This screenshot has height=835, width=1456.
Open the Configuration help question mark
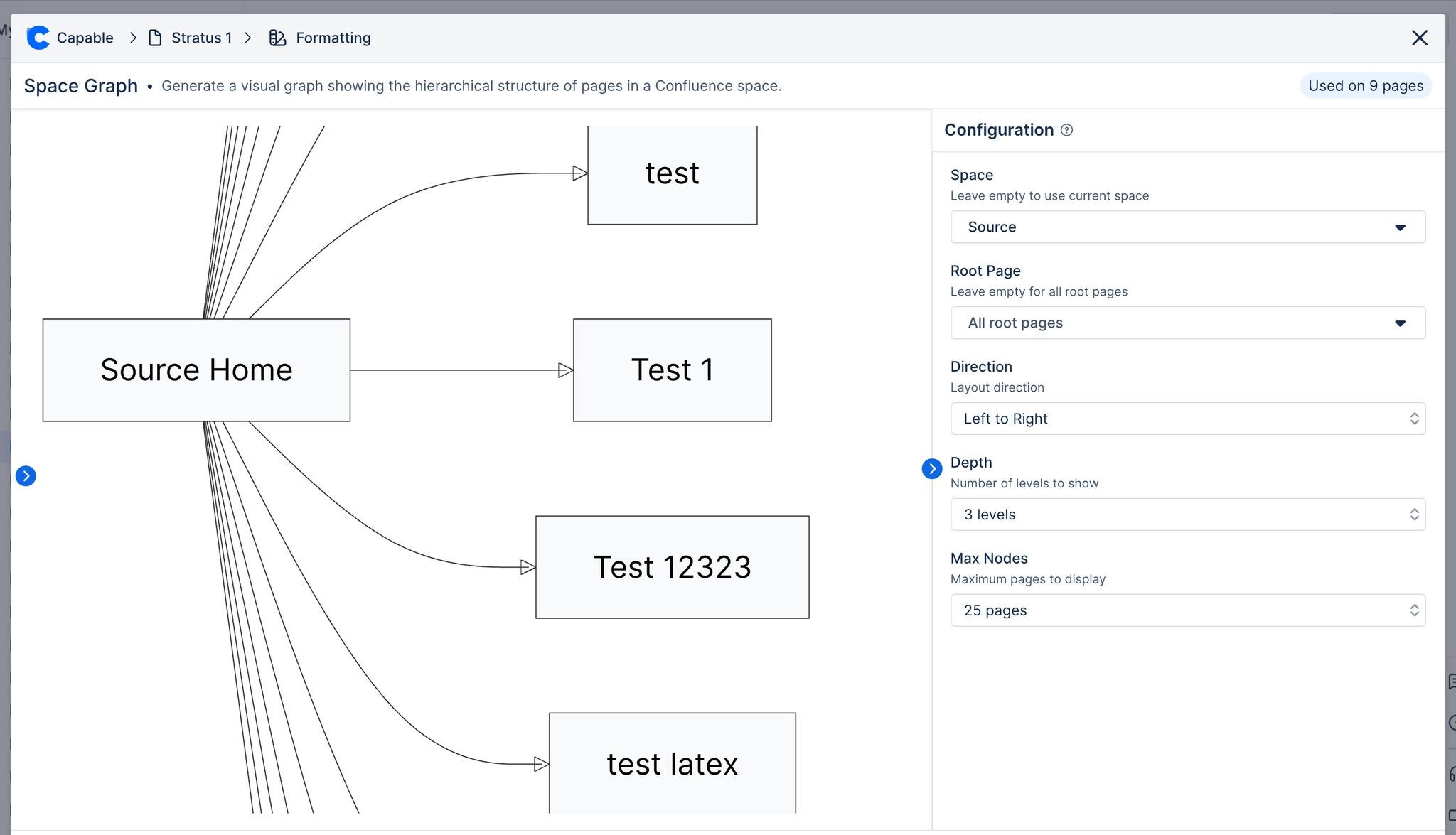(x=1066, y=129)
